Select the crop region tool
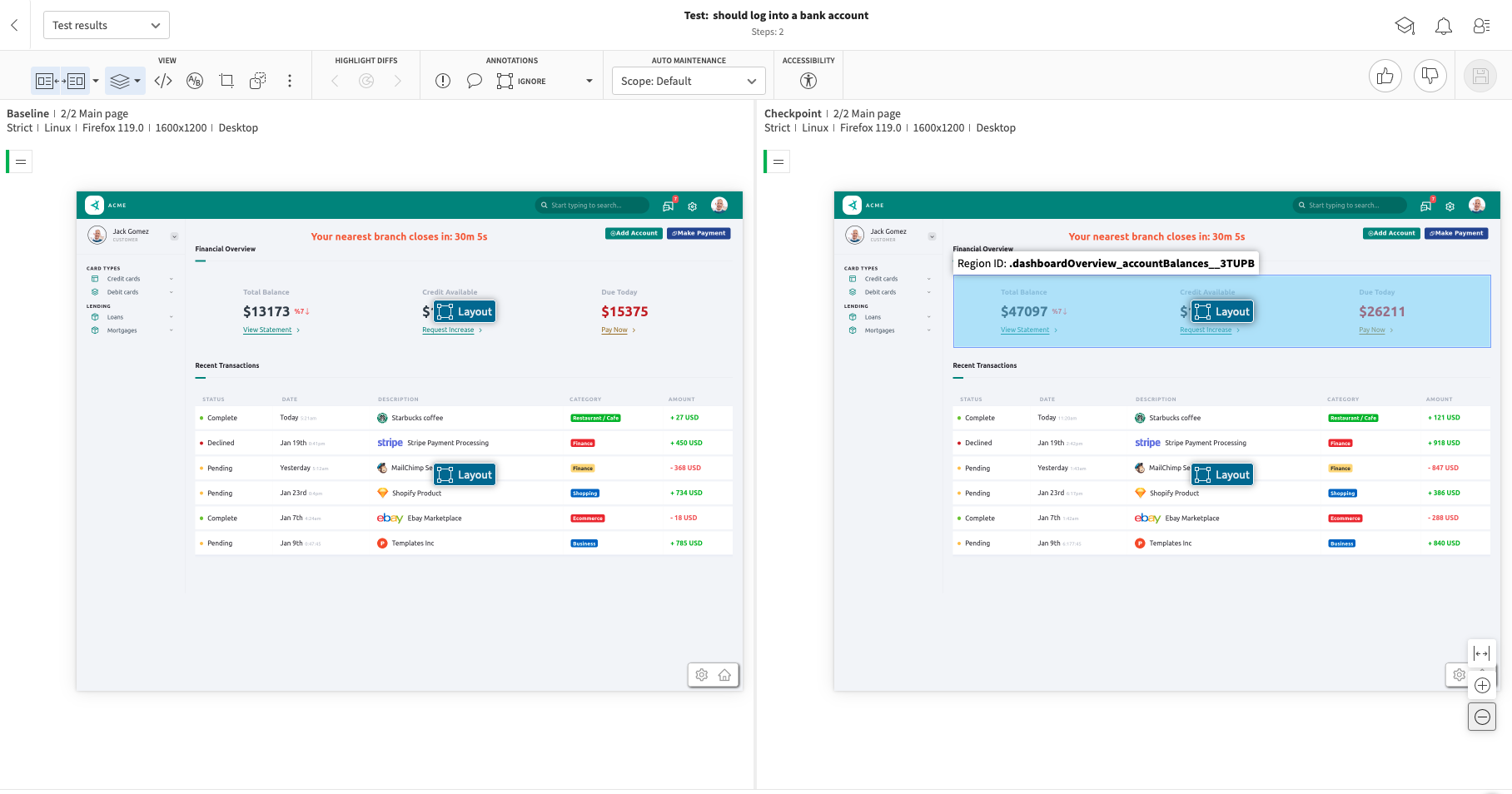 coord(226,81)
